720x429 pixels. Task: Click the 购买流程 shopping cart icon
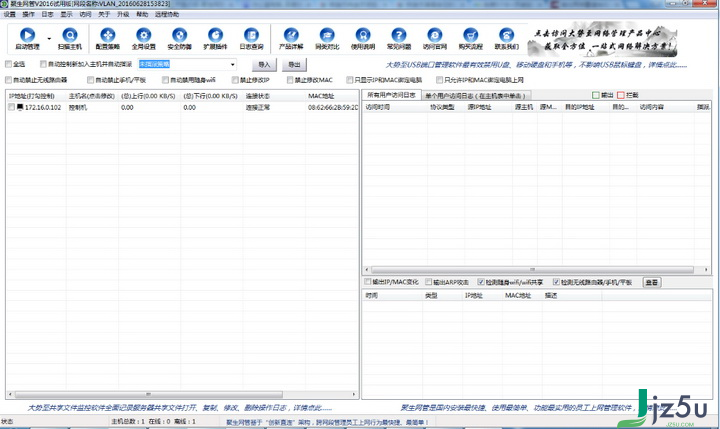click(471, 35)
